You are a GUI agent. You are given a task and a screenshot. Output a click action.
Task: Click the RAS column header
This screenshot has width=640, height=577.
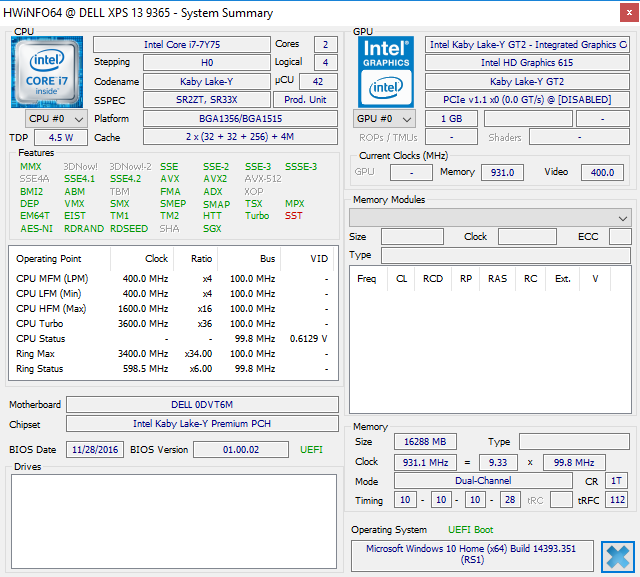pyautogui.click(x=497, y=279)
